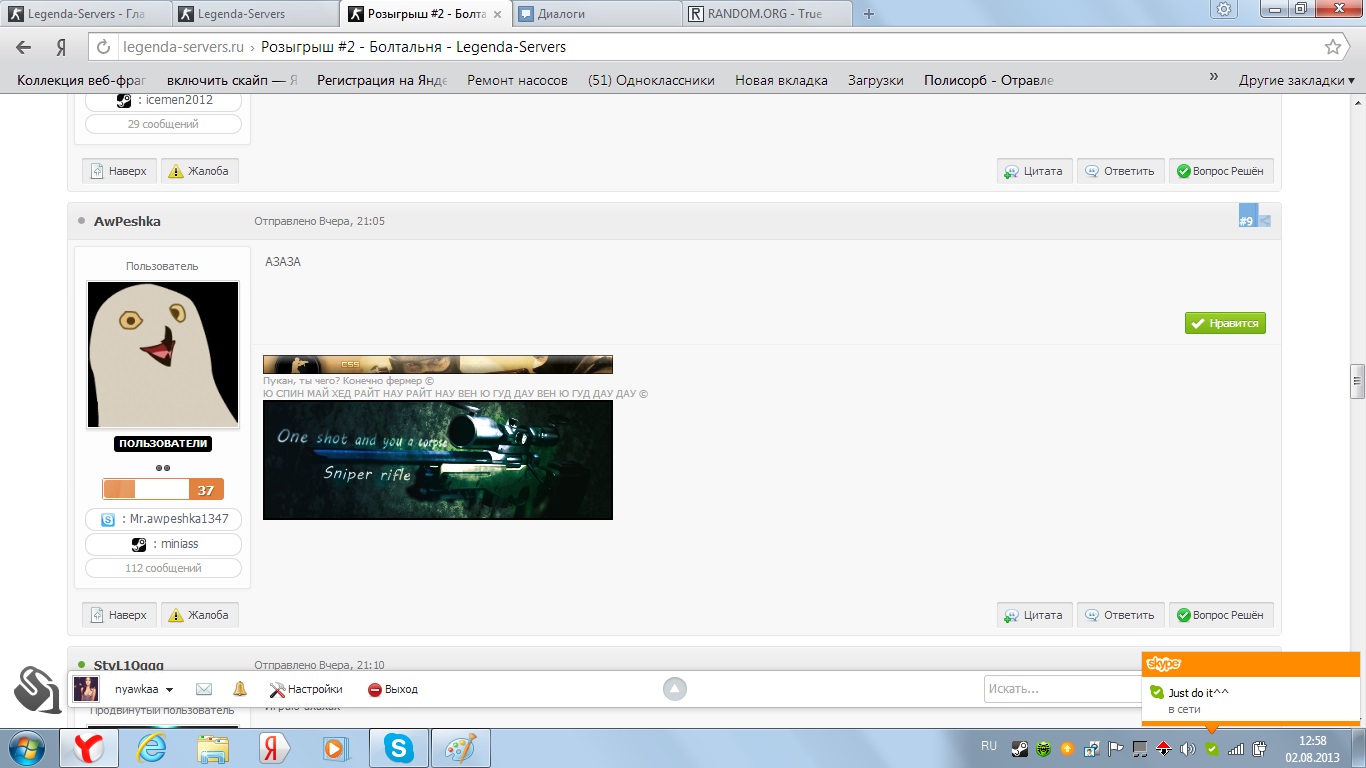Open AwPeshka username link
1366x768 pixels.
127,221
